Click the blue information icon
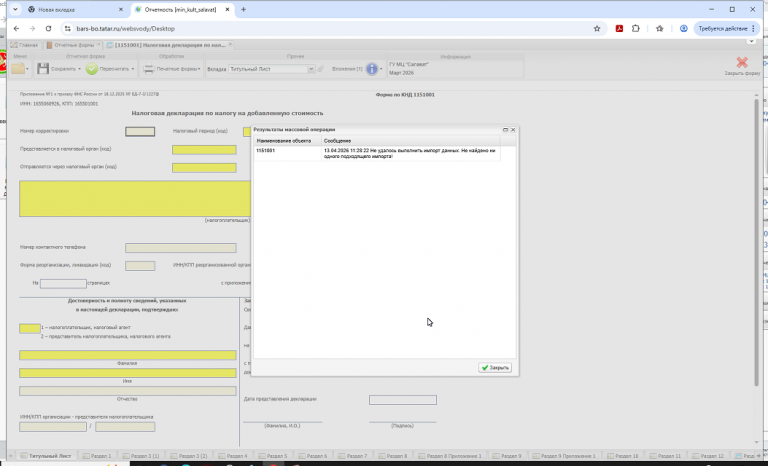Viewport: 768px width, 466px height. (x=372, y=69)
